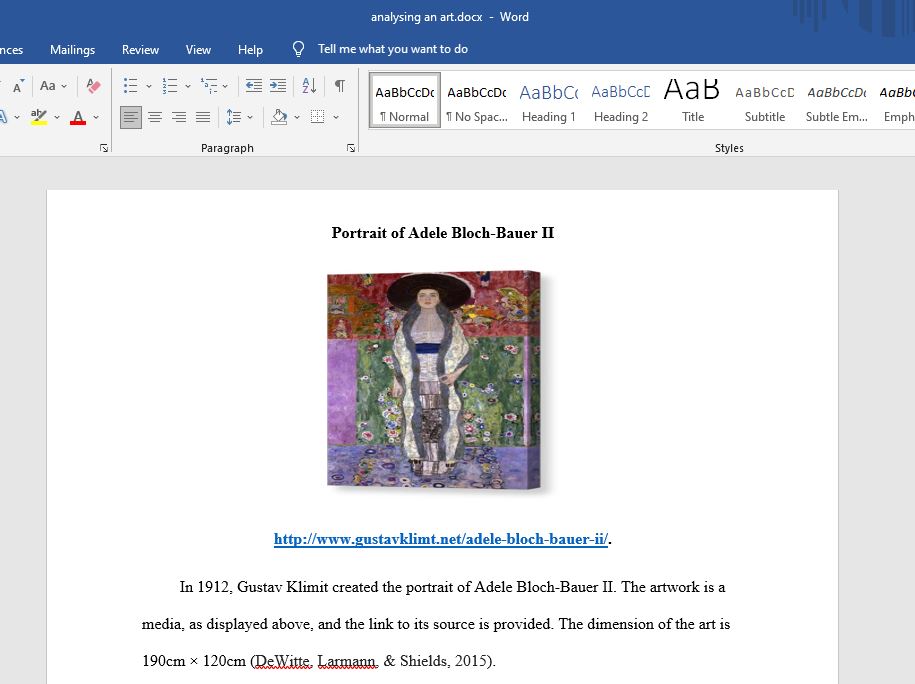Expand the Numbering library dropdown arrow

pyautogui.click(x=188, y=86)
